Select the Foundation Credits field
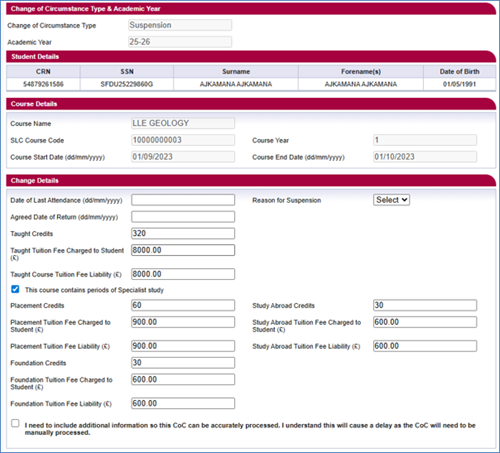500x453 pixels. (x=183, y=363)
